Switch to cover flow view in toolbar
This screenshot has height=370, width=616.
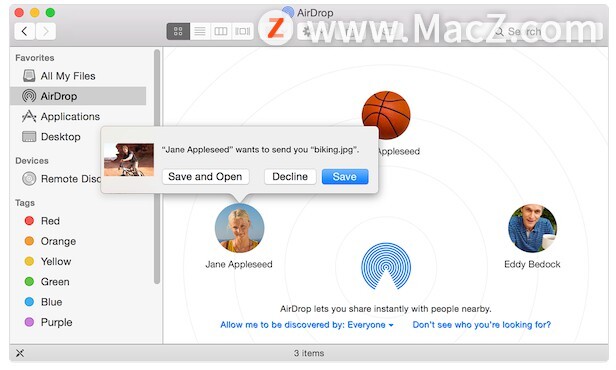point(242,31)
